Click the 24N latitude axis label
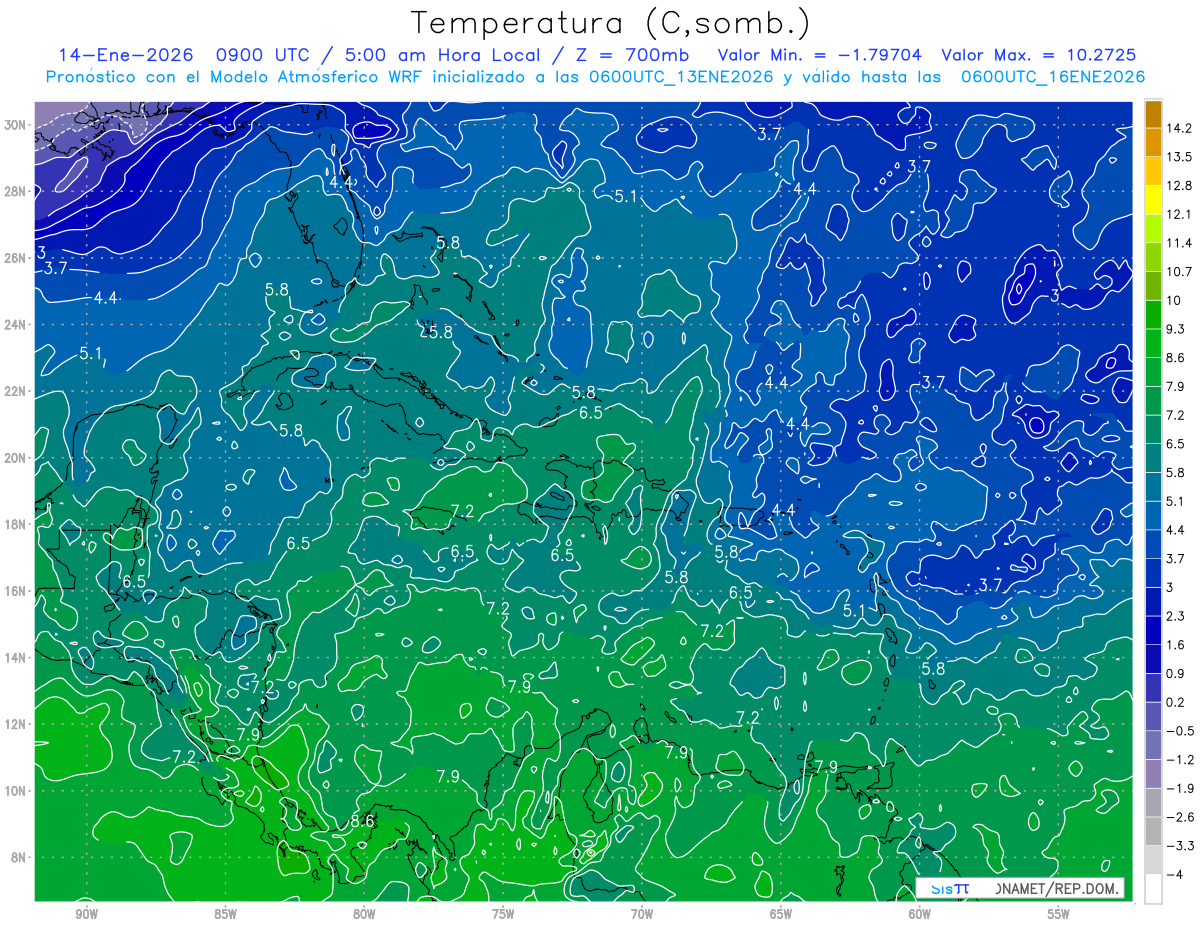The image size is (1200, 927). point(17,325)
